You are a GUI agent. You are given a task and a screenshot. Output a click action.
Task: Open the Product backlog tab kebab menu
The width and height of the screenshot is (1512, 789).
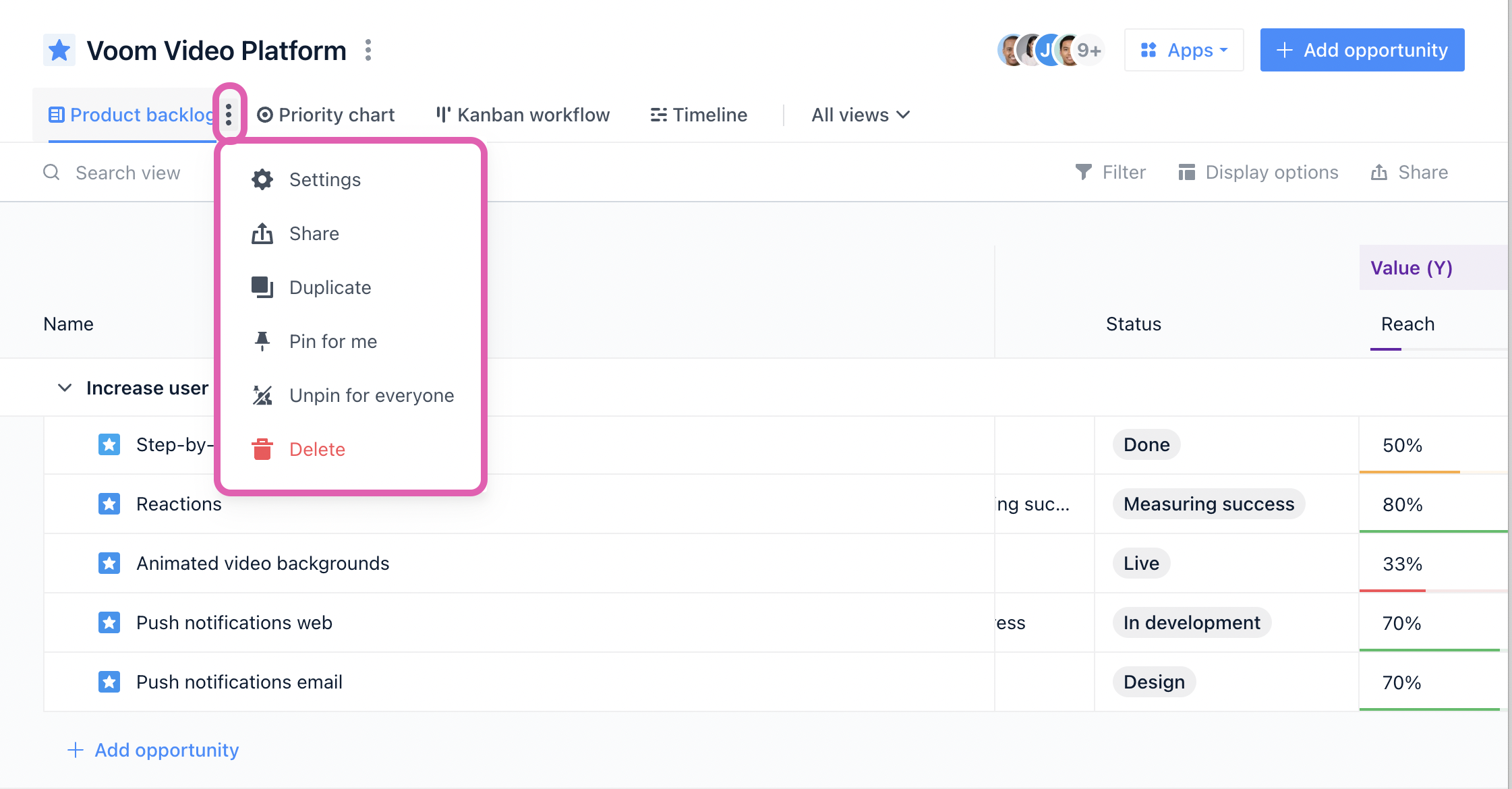point(229,115)
